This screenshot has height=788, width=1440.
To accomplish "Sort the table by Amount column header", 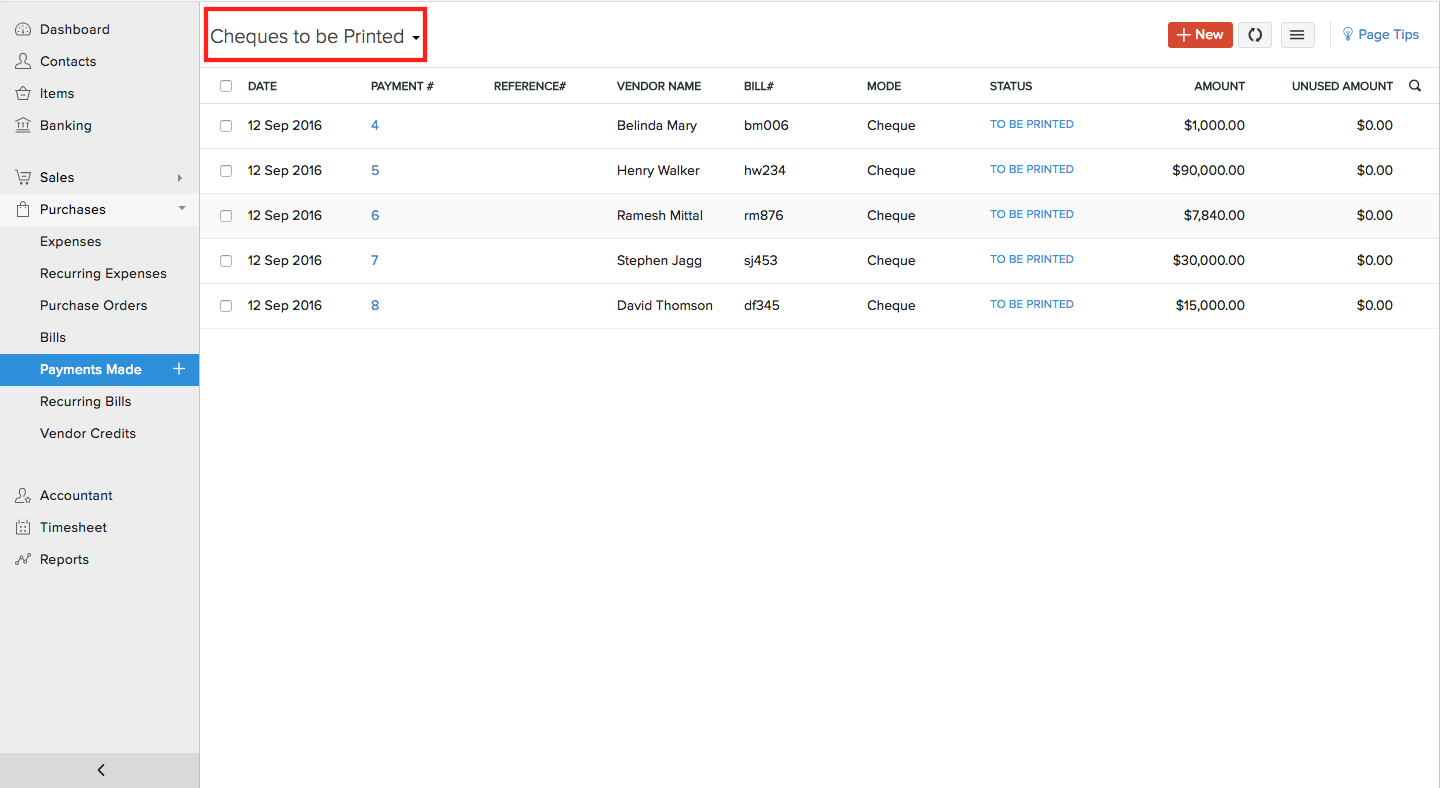I will tap(1219, 86).
